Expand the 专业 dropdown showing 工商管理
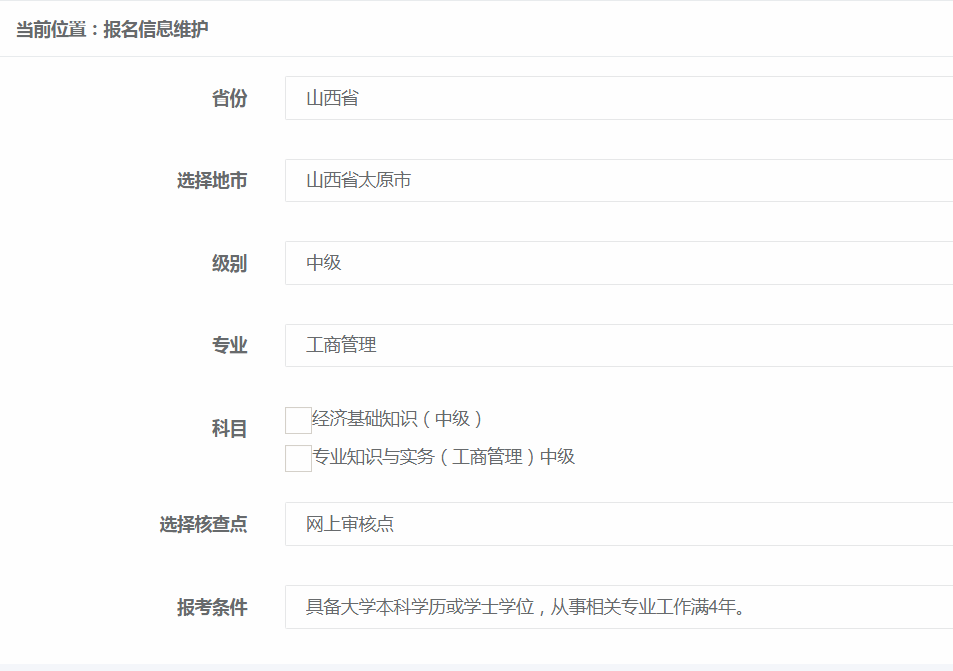953x671 pixels. click(618, 346)
